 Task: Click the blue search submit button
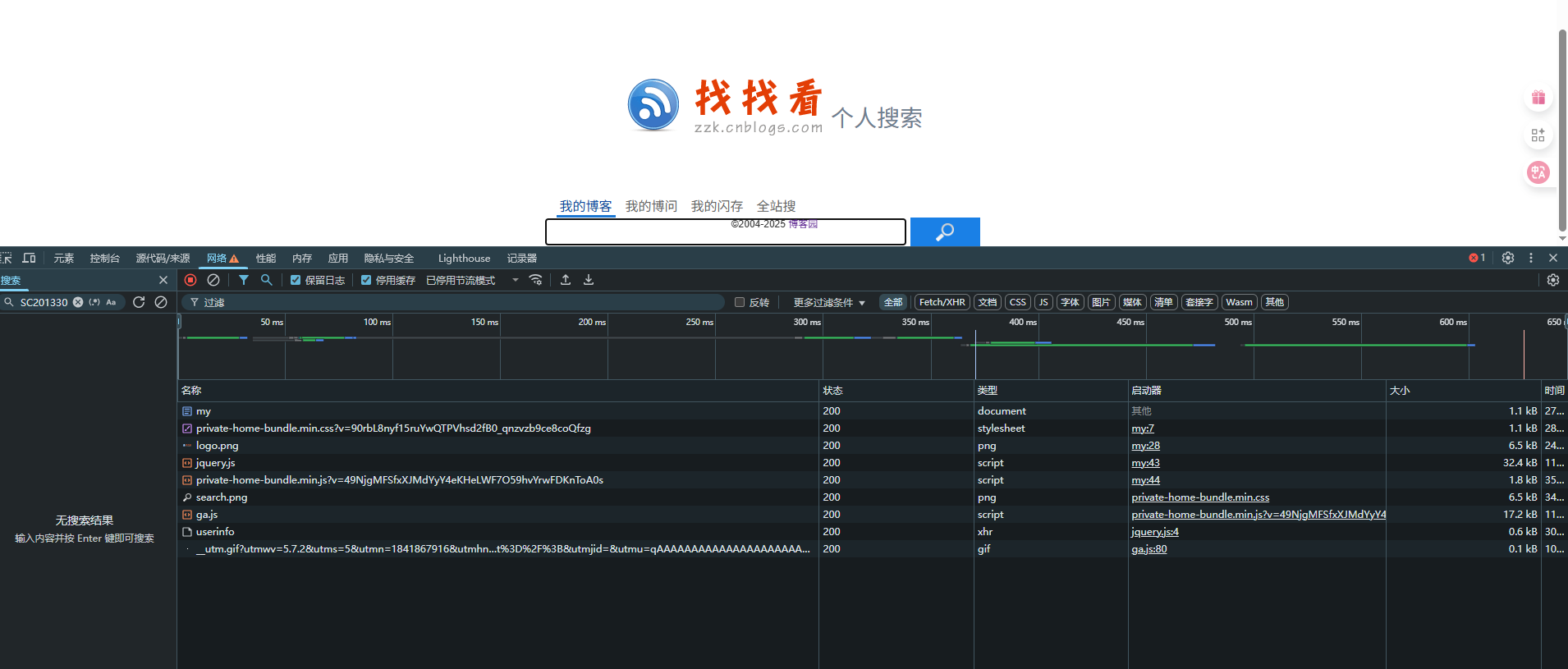[945, 231]
